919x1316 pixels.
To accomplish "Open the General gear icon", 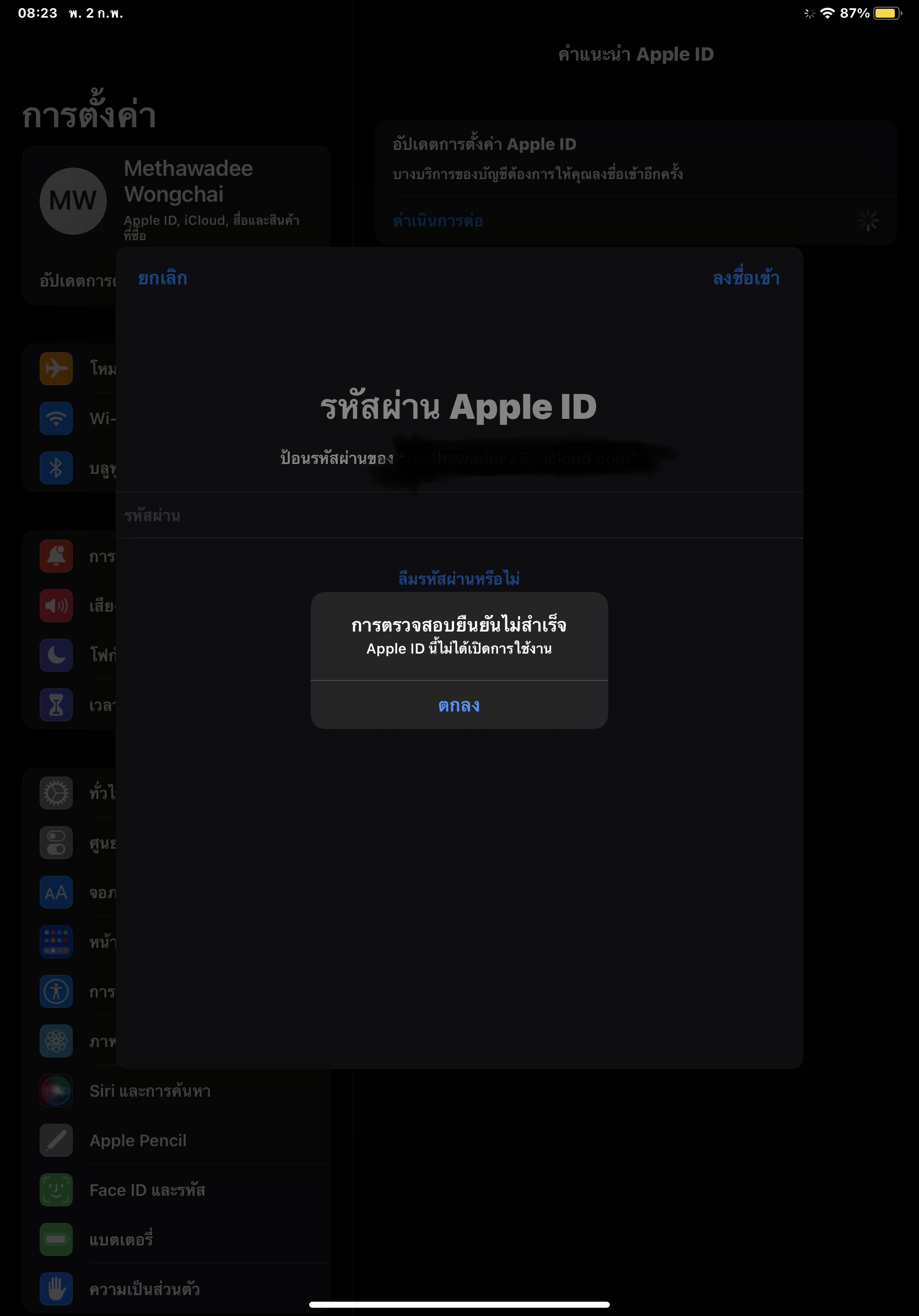I will (x=56, y=792).
